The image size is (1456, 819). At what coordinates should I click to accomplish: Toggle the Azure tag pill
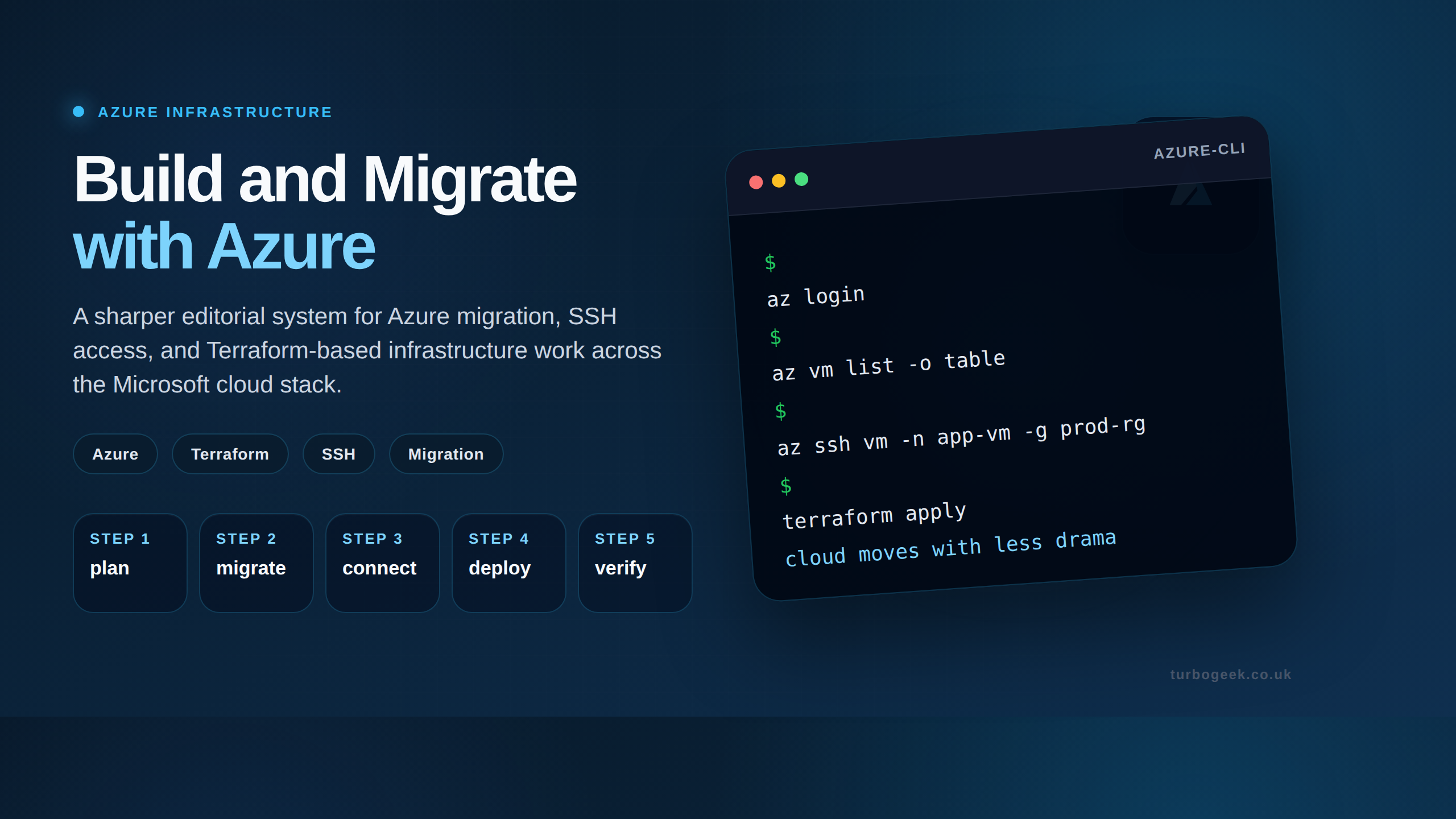115,453
